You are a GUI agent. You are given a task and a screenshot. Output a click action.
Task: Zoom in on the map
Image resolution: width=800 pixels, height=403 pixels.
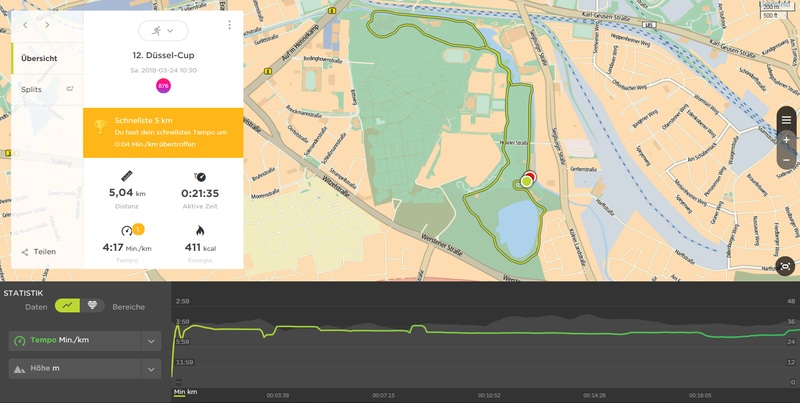pos(786,140)
